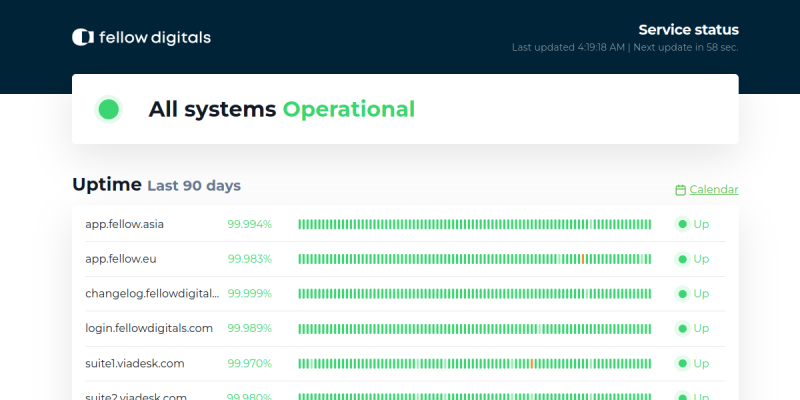The width and height of the screenshot is (800, 400).
Task: Click the 99.999% uptime value
Action: [249, 293]
